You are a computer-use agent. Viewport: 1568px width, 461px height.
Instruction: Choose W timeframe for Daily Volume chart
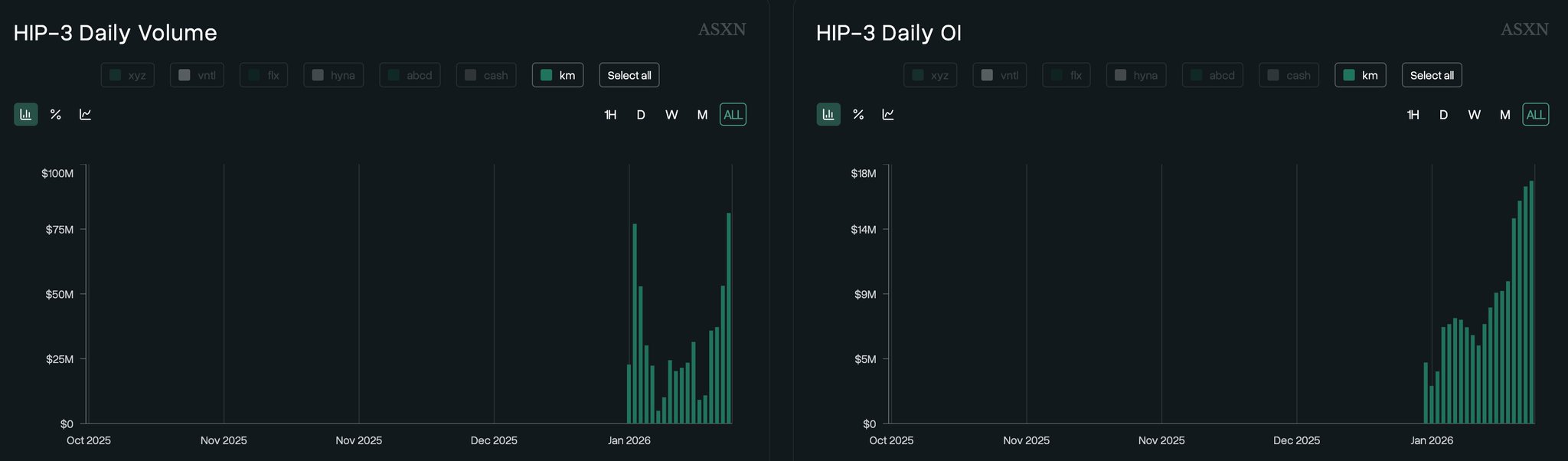coord(671,115)
